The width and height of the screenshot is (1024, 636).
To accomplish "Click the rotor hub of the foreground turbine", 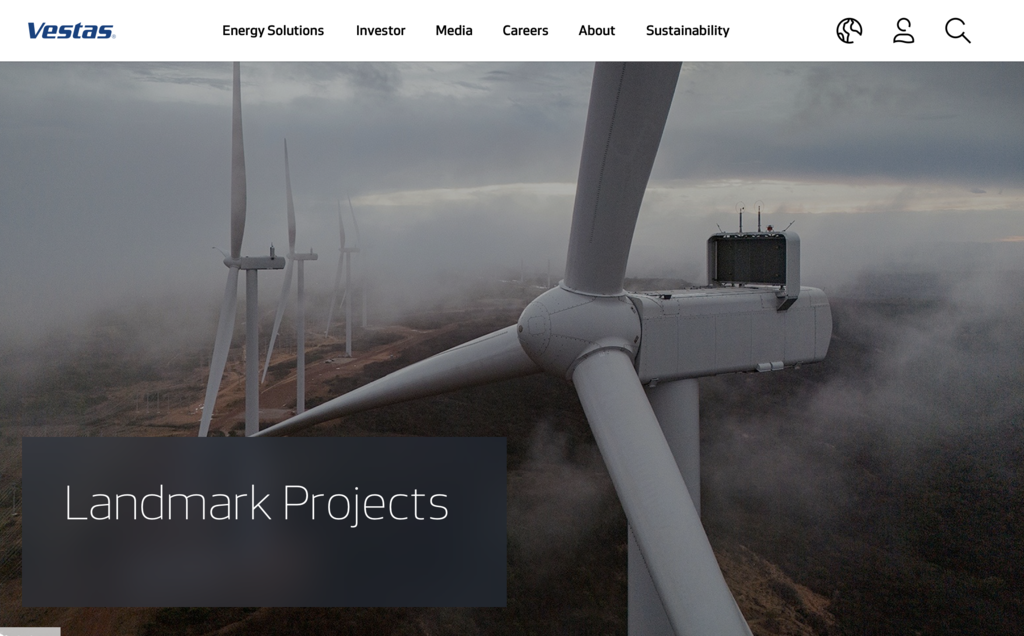I will click(x=576, y=328).
